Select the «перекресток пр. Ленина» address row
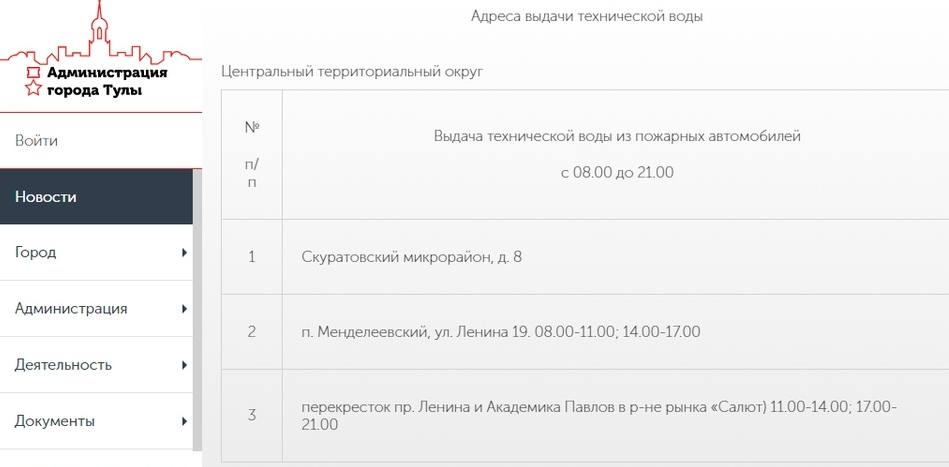Screen dimensions: 949x467 [598, 416]
